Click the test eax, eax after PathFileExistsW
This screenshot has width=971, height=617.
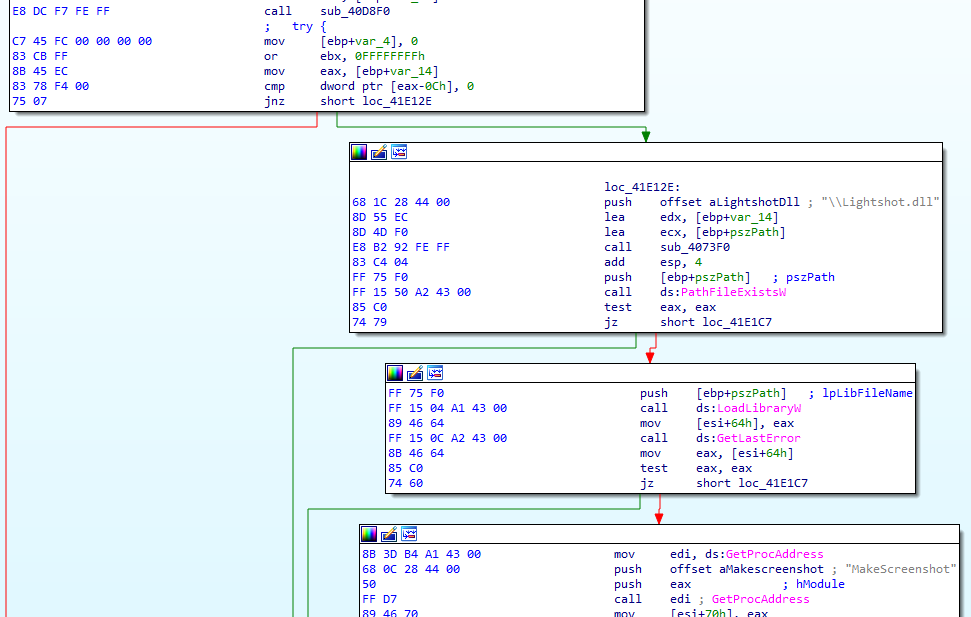click(x=660, y=307)
